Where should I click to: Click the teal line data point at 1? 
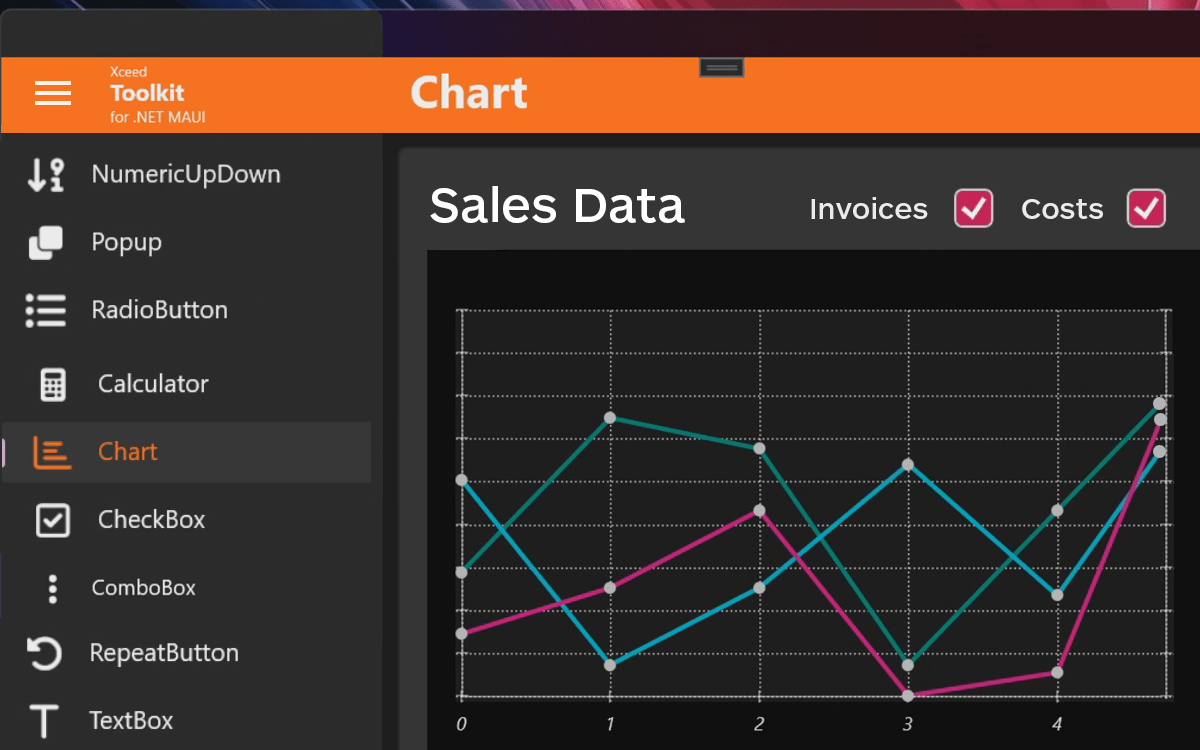[610, 417]
